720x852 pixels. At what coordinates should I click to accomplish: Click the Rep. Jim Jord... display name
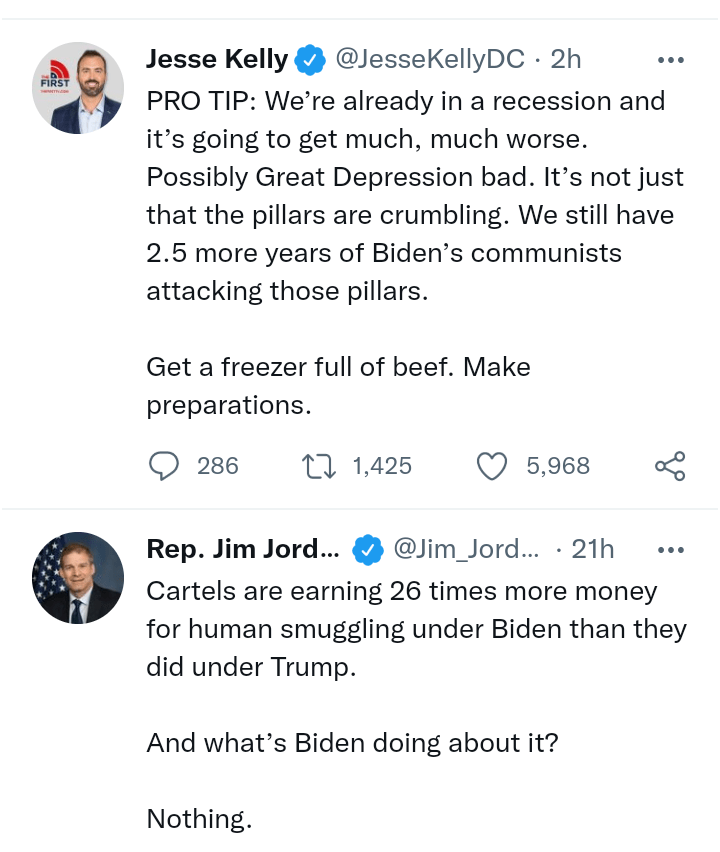coord(243,549)
